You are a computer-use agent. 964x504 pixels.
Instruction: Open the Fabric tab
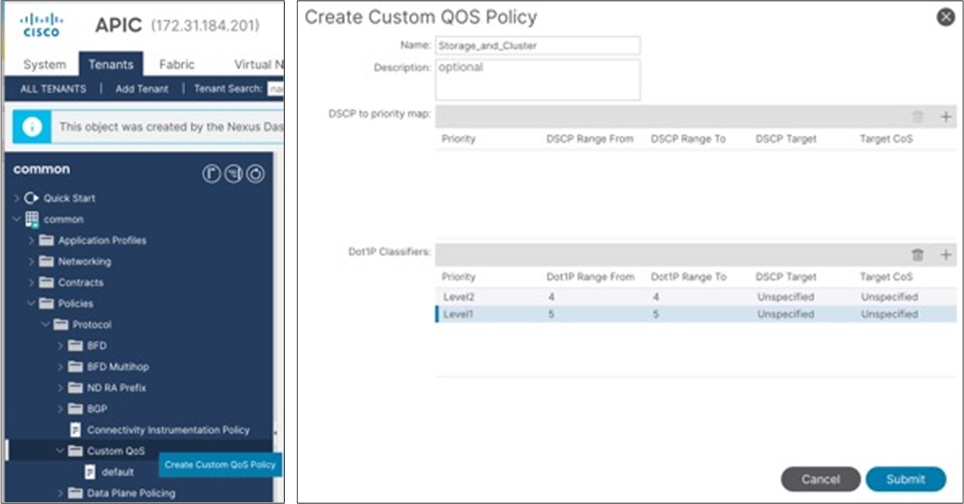[x=177, y=65]
